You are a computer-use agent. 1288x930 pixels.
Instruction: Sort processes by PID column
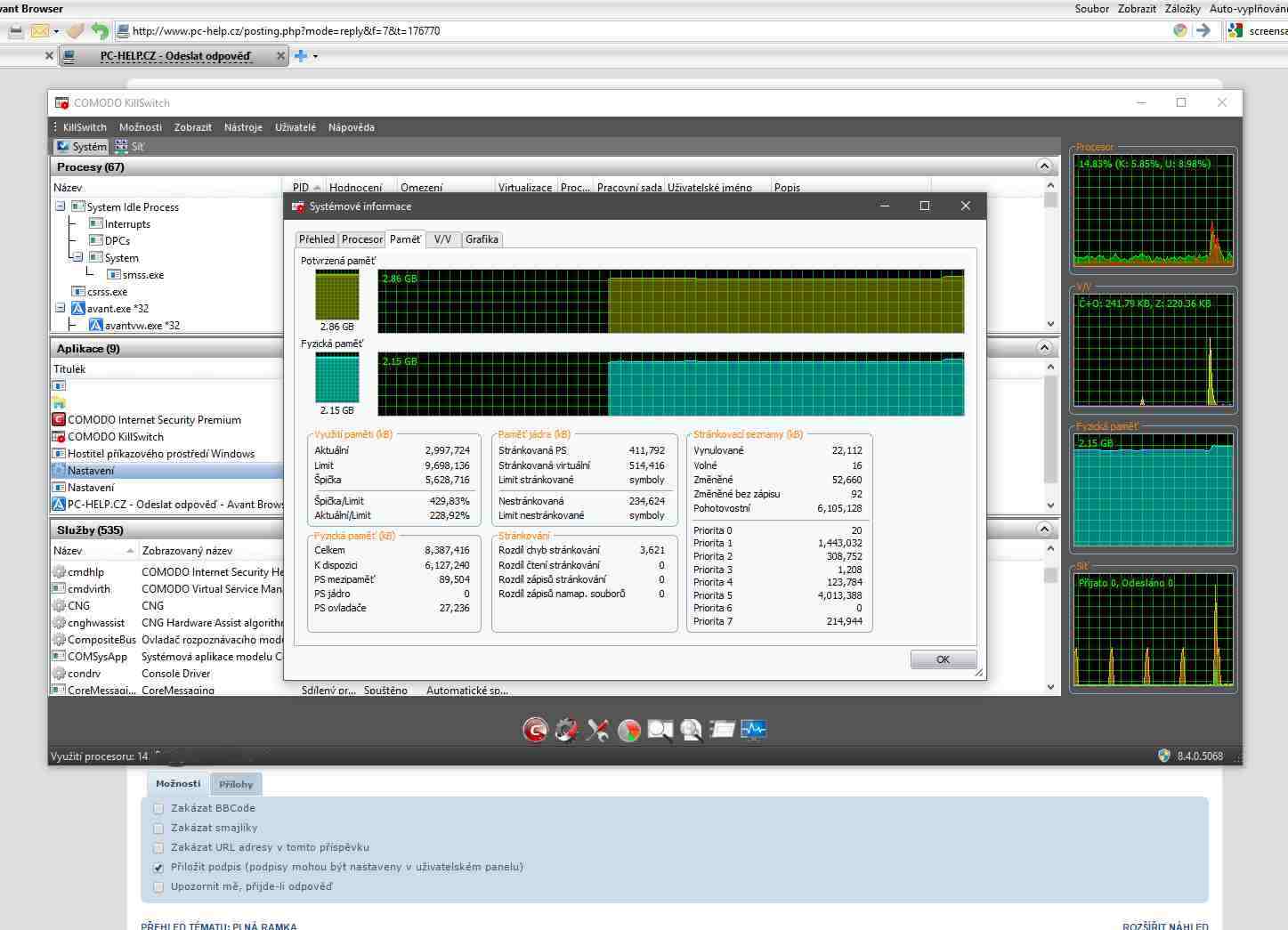click(305, 188)
